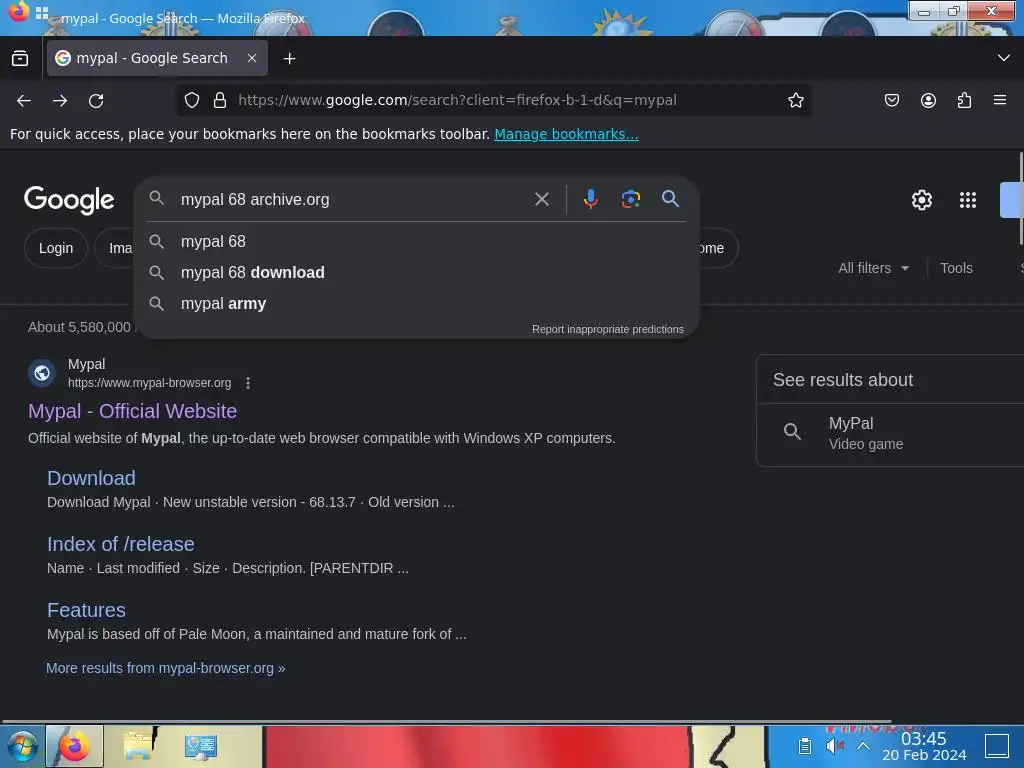Image resolution: width=1024 pixels, height=768 pixels.
Task: Reload the current page
Action: click(x=96, y=101)
